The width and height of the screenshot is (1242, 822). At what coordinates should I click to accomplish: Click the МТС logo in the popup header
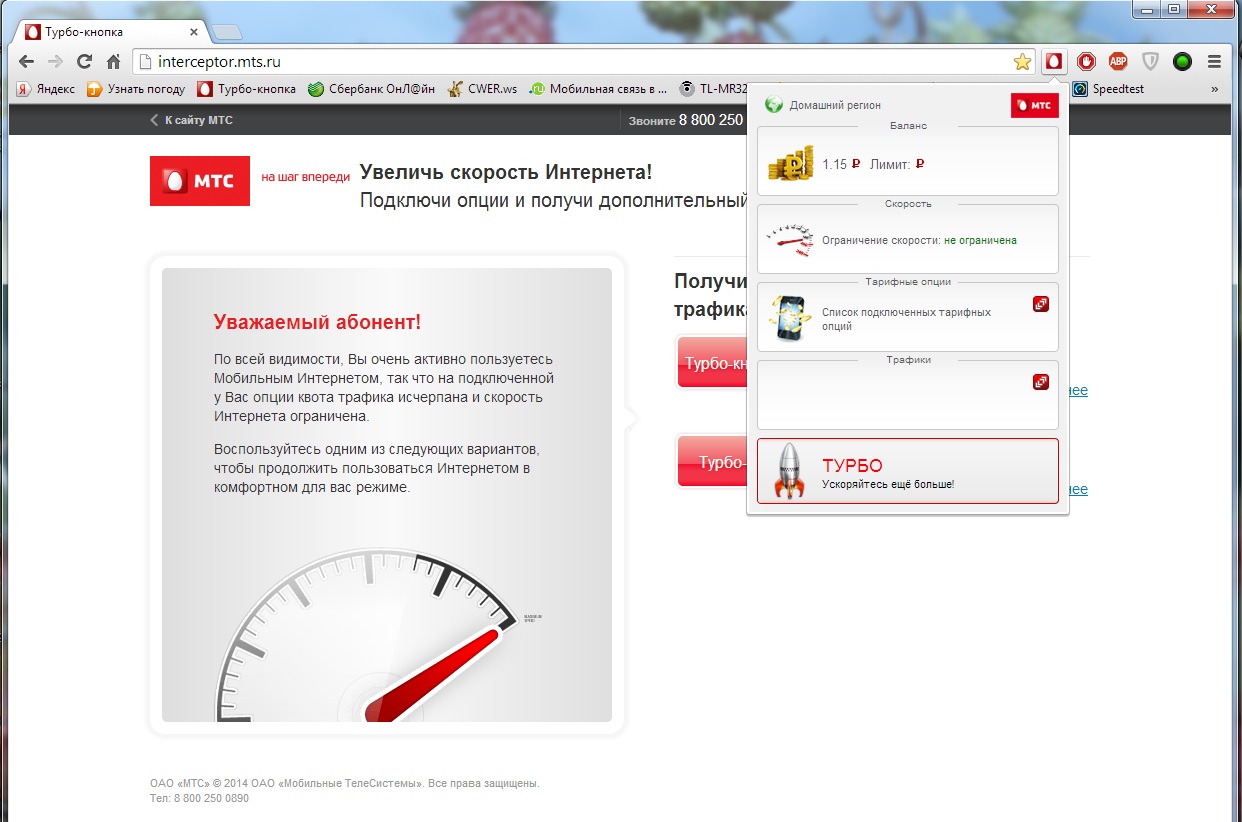[x=1034, y=105]
